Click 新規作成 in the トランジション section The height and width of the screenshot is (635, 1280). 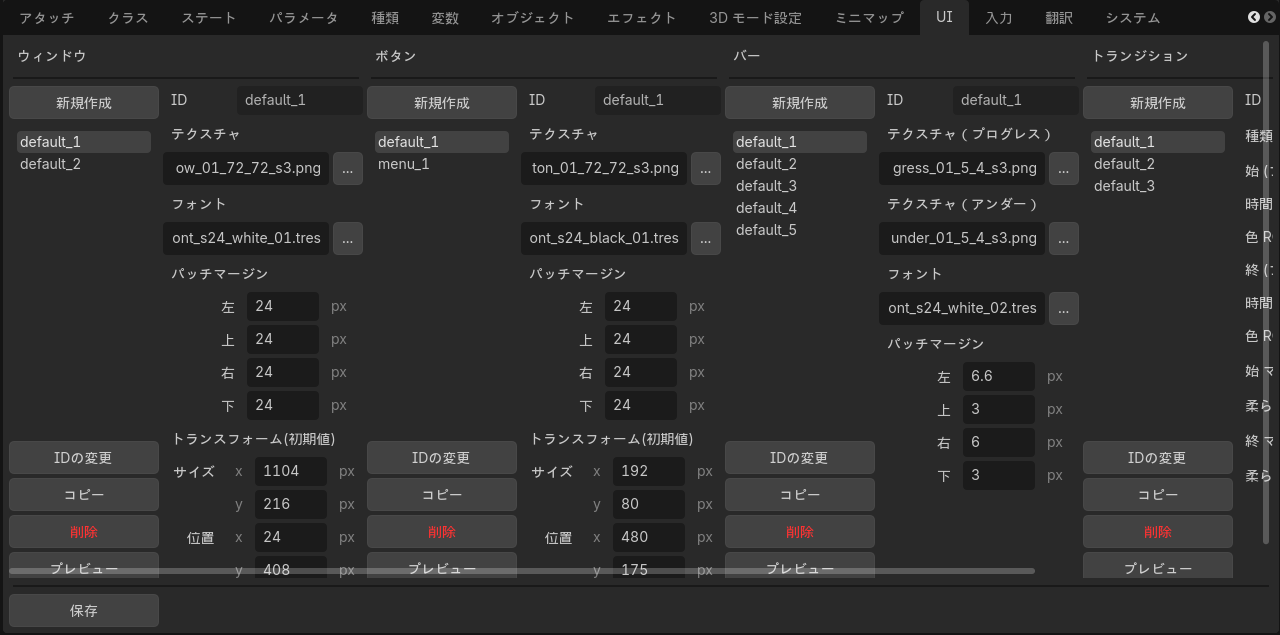click(1158, 103)
